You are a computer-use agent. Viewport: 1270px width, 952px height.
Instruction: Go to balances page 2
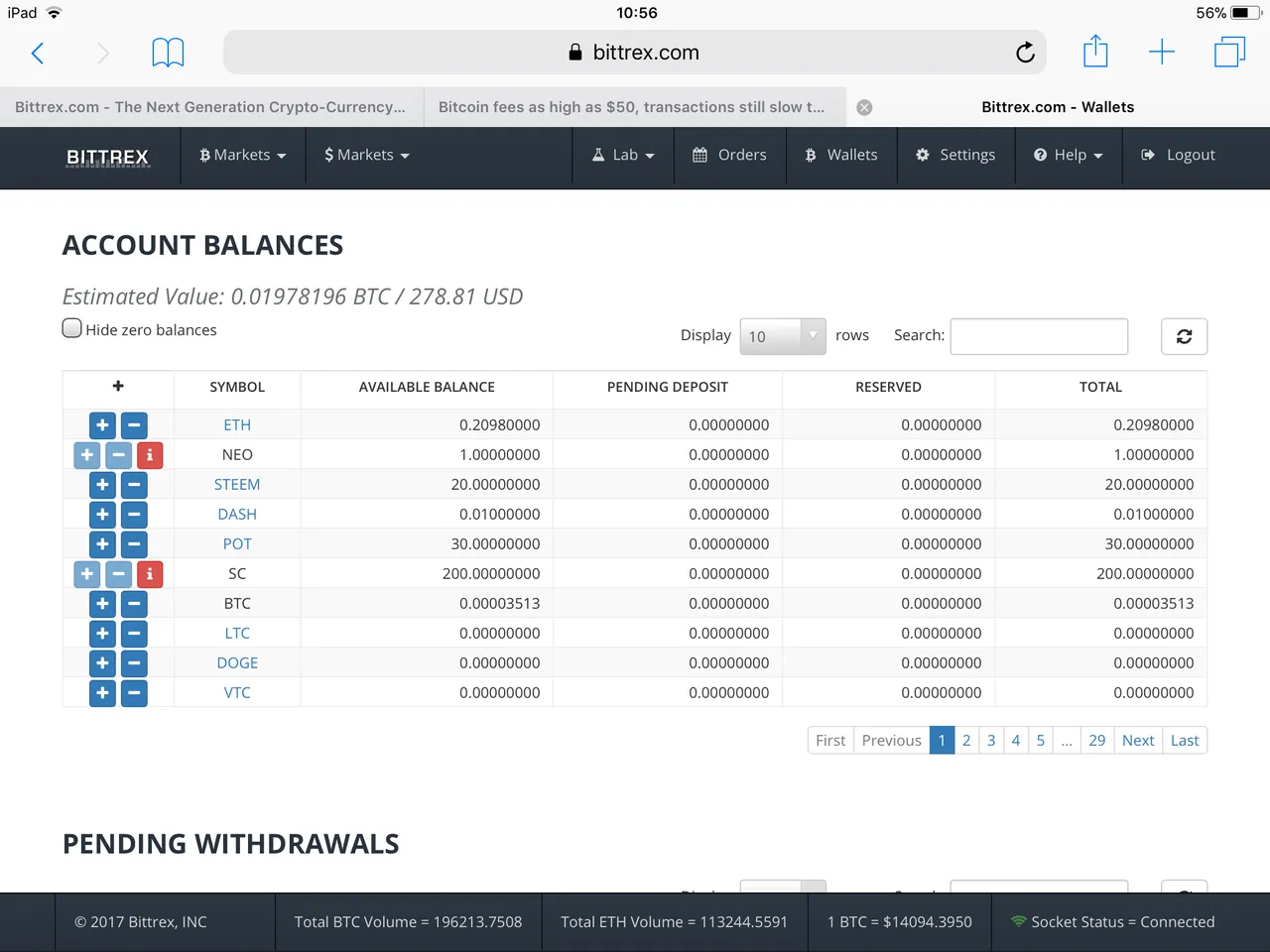(x=966, y=741)
